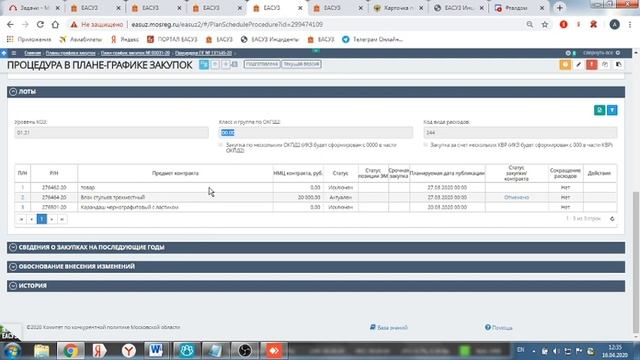Click the План-график закупок № breadcrumb link
The width and height of the screenshot is (640, 360).
point(135,53)
